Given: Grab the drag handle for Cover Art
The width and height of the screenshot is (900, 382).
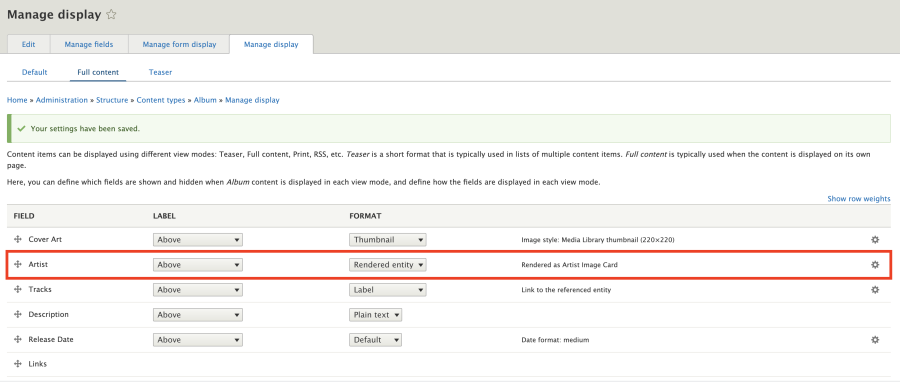Looking at the screenshot, I should tap(18, 239).
